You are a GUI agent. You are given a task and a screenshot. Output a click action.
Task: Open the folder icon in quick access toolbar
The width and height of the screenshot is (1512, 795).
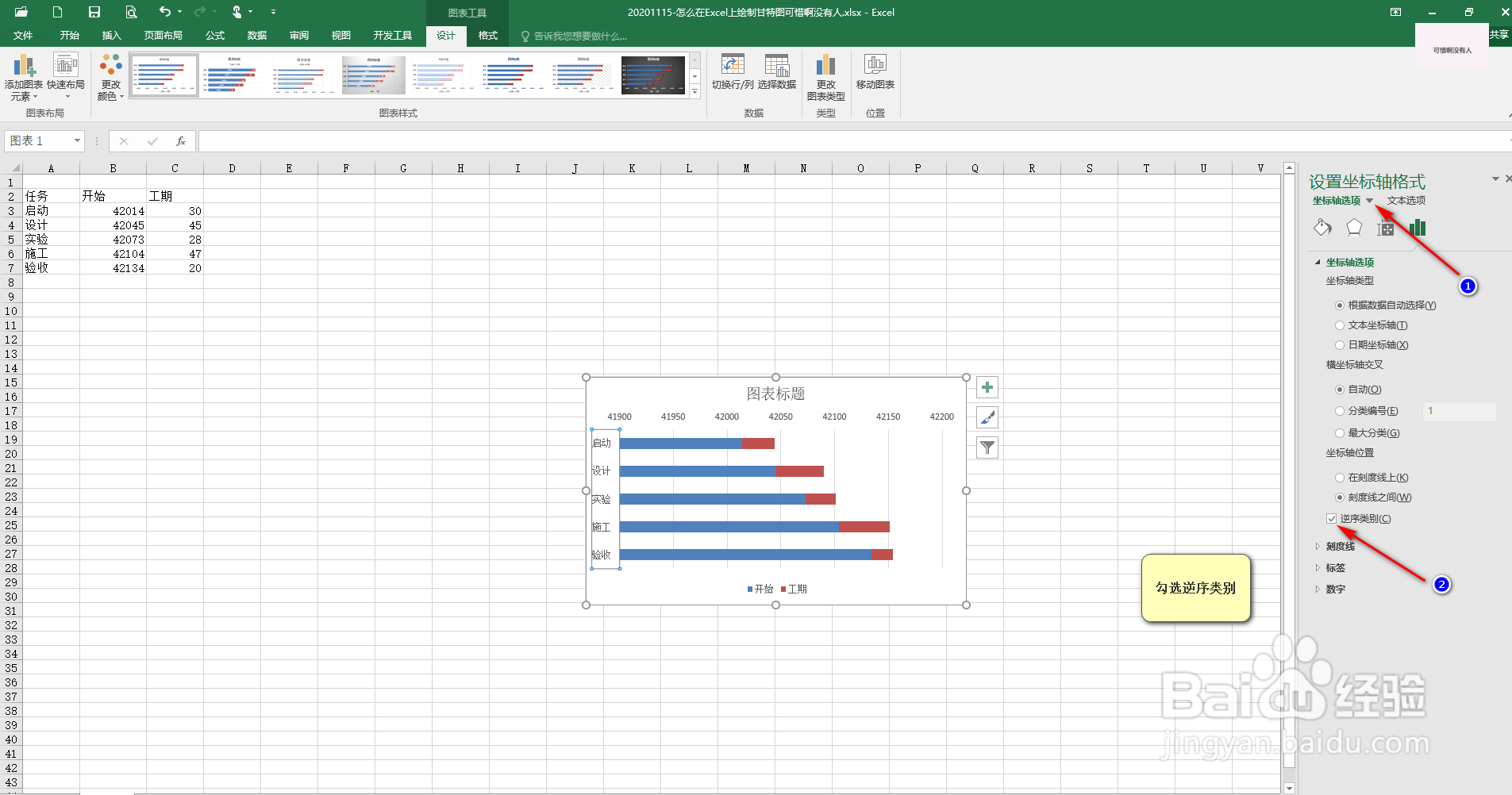[x=21, y=12]
